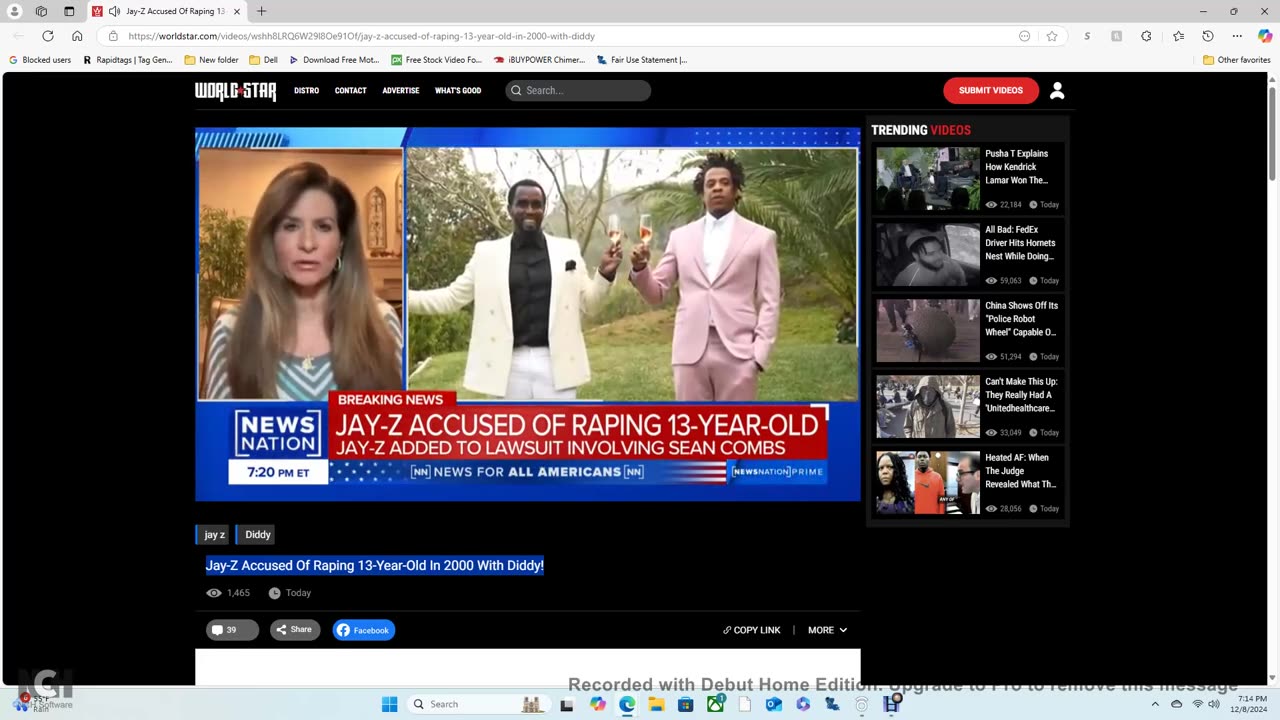The image size is (1280, 720).
Task: Play the Jay-Z news video
Action: [x=527, y=314]
